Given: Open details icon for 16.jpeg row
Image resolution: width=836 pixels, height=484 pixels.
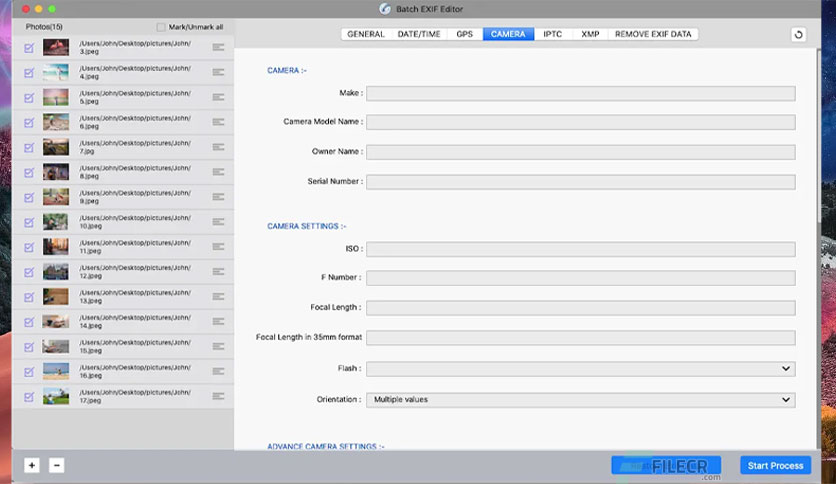Looking at the screenshot, I should tap(218, 371).
